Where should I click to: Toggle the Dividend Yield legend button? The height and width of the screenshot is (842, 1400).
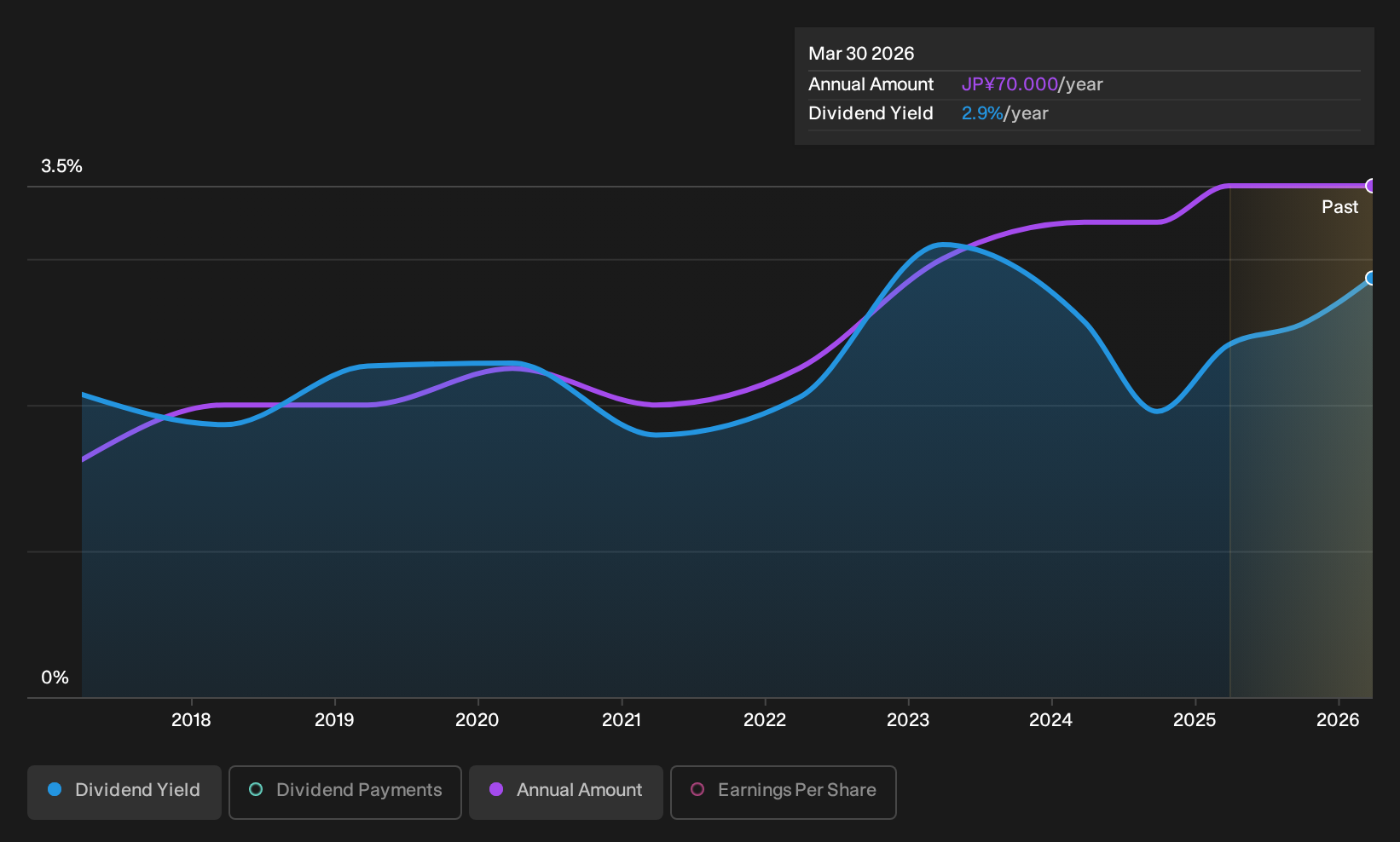click(x=124, y=793)
